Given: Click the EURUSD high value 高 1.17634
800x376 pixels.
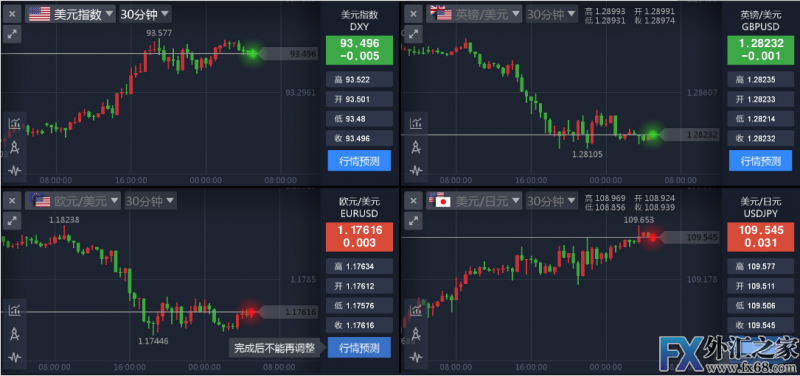Looking at the screenshot, I should [359, 266].
